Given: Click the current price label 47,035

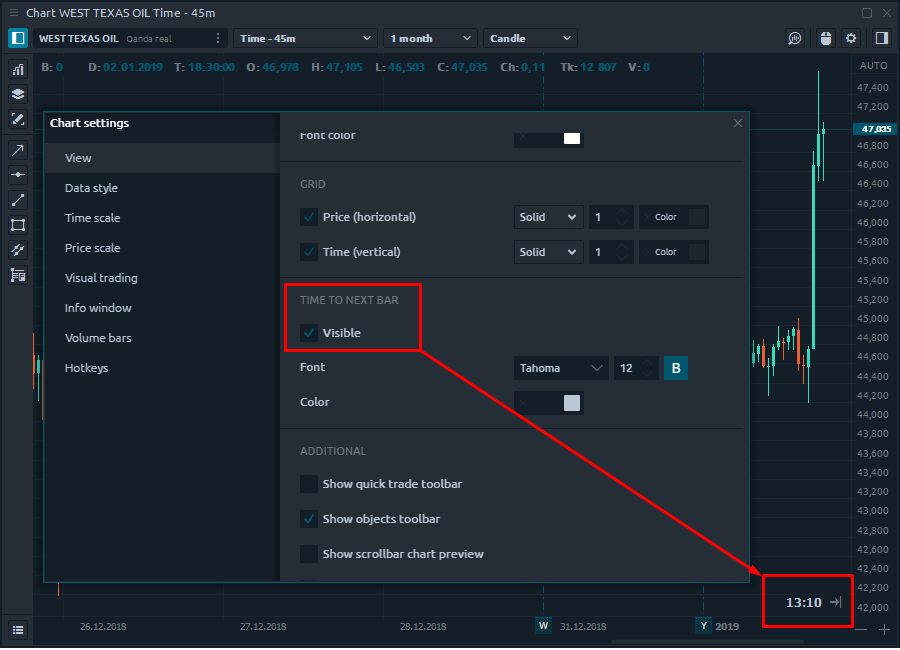Looking at the screenshot, I should click(x=875, y=129).
